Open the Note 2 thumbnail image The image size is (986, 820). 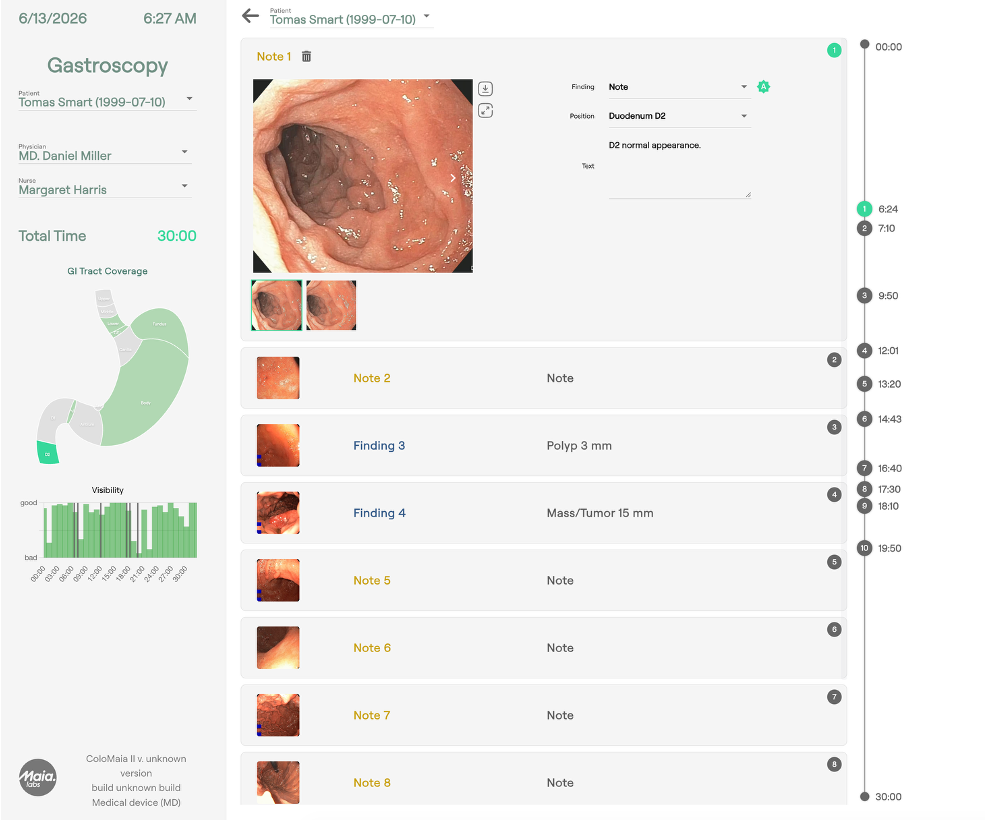pyautogui.click(x=278, y=378)
